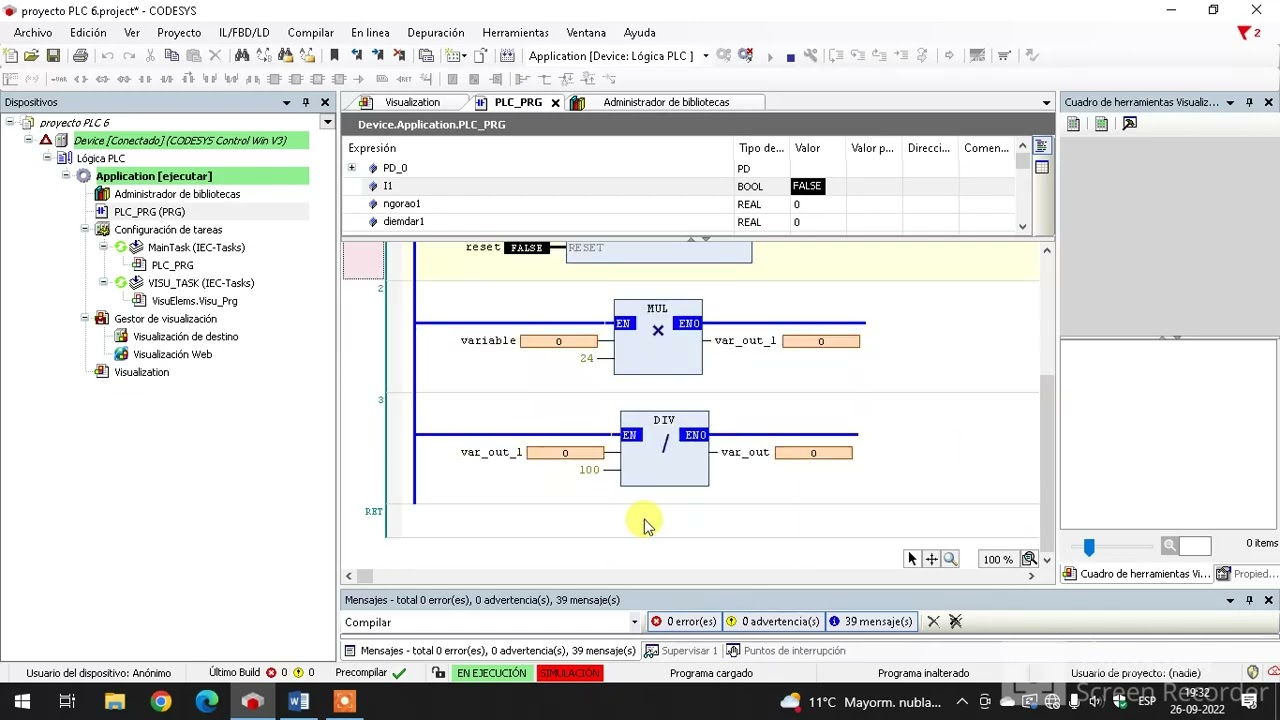Click the Login gear icon in toolbar
The image size is (1280, 720).
click(724, 56)
